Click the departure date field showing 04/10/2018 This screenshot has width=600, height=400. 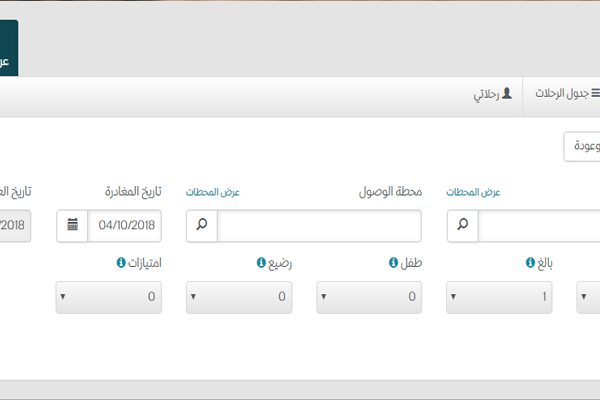(x=124, y=226)
